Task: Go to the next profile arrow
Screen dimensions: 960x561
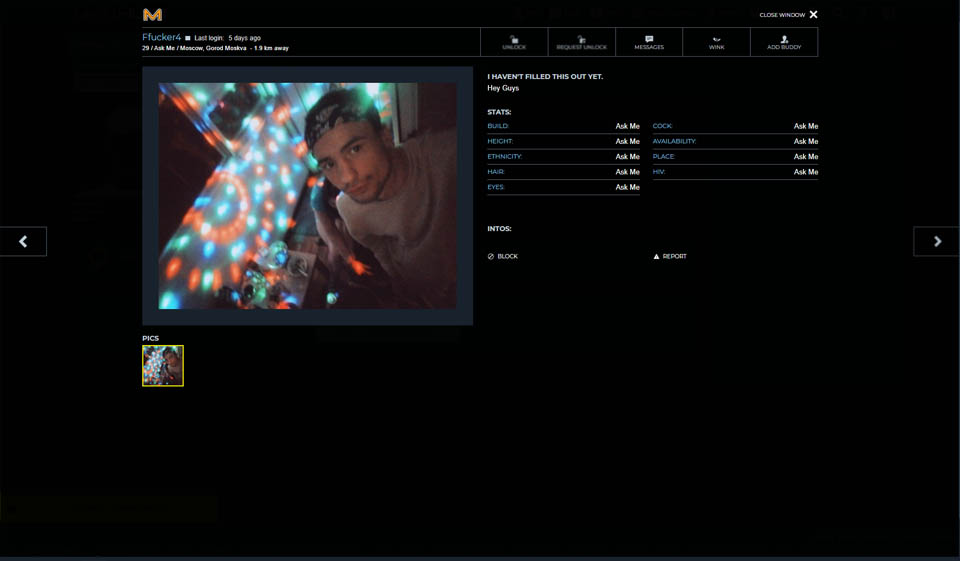Action: point(936,241)
